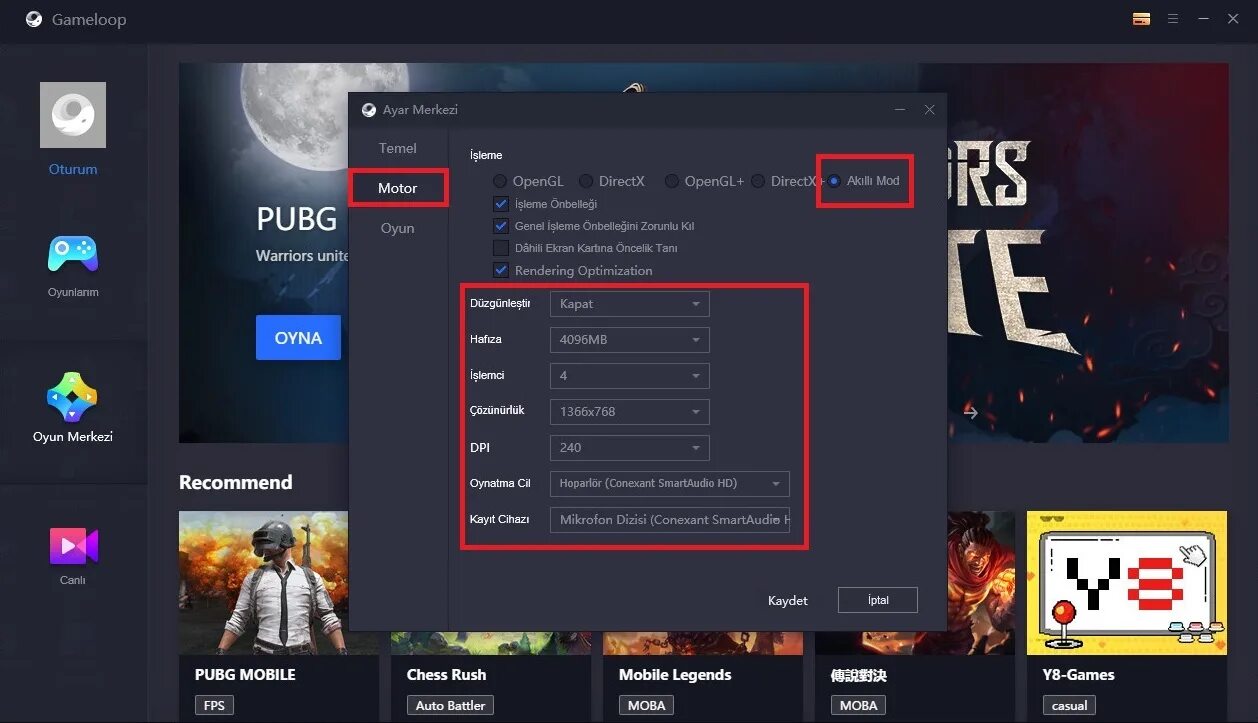Enable Dâhili Ekran Kartına Öncelik Tanı

coord(501,248)
